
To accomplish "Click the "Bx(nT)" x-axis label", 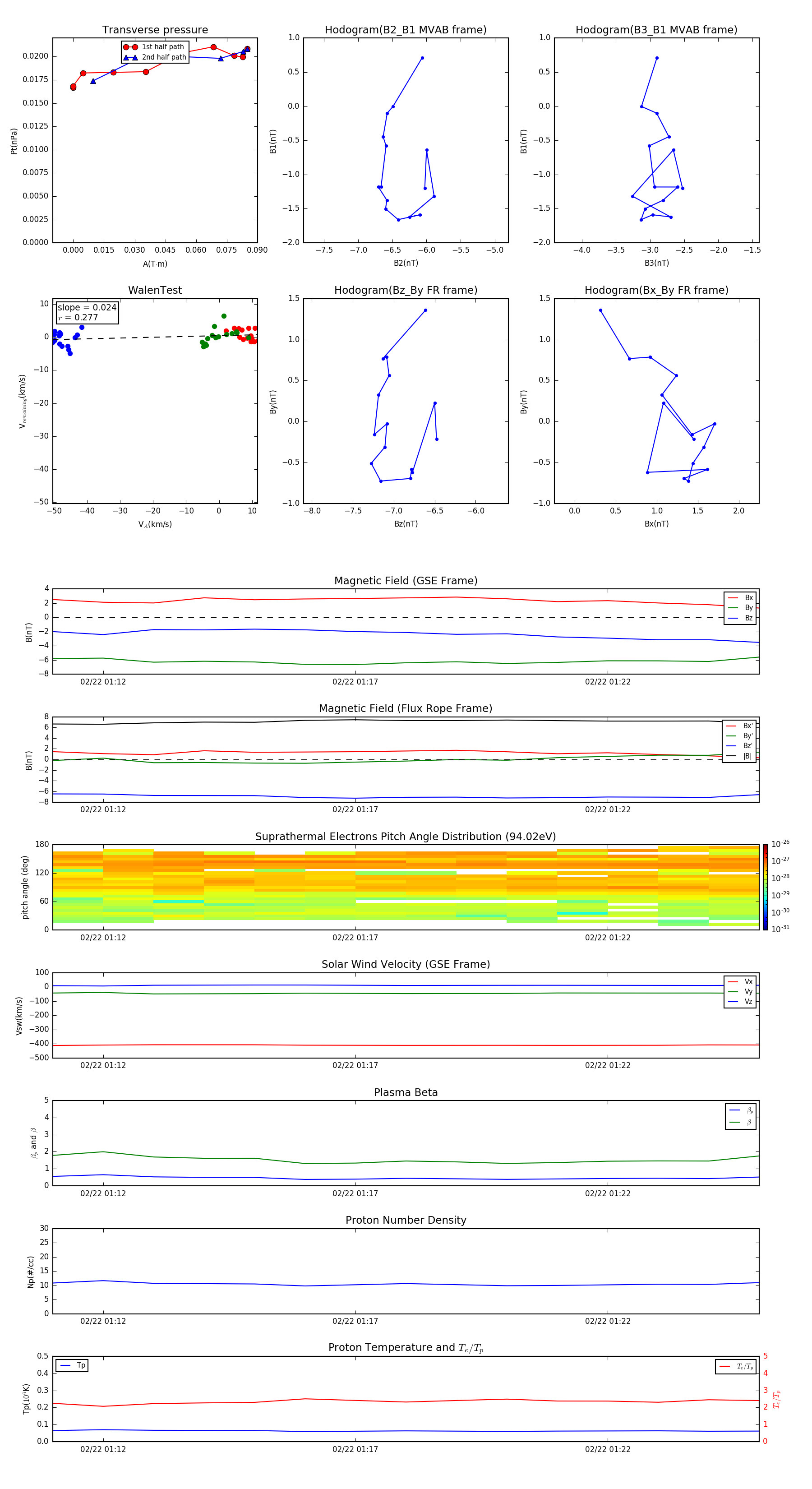I will [656, 524].
